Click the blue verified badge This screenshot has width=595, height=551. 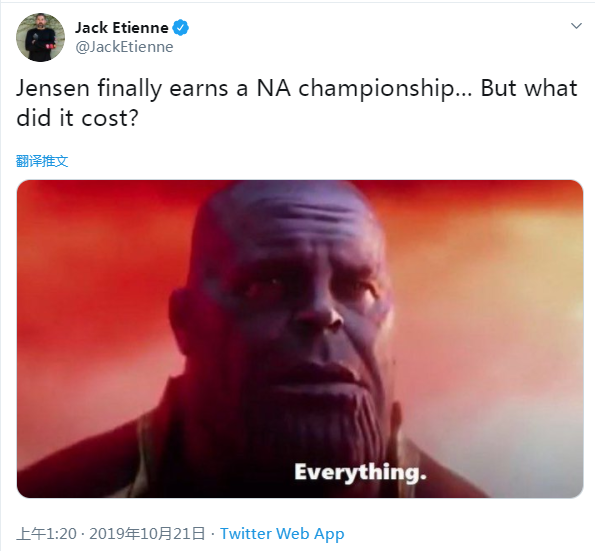pos(181,28)
